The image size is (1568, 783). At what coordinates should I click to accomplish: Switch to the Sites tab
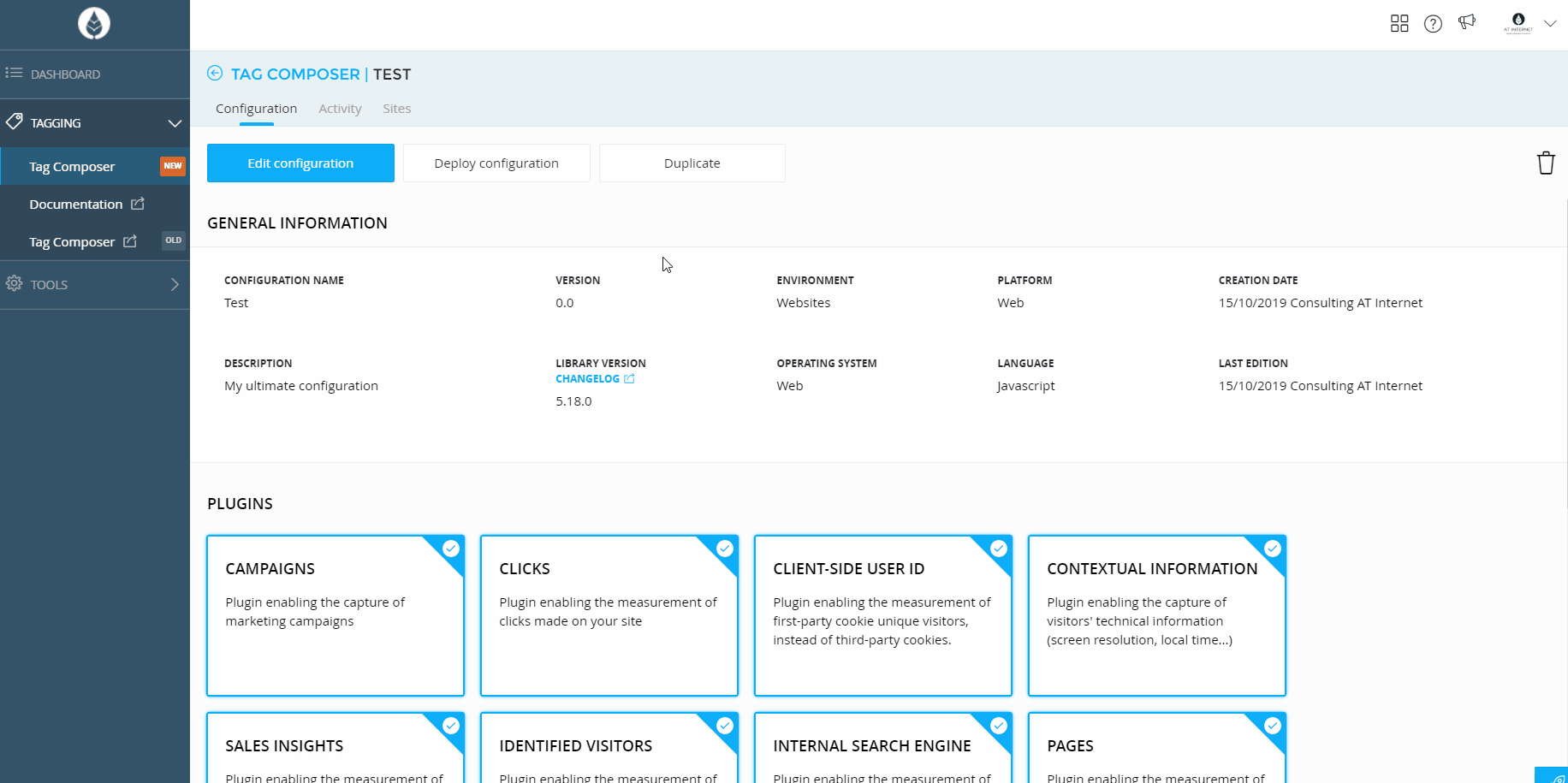point(396,109)
